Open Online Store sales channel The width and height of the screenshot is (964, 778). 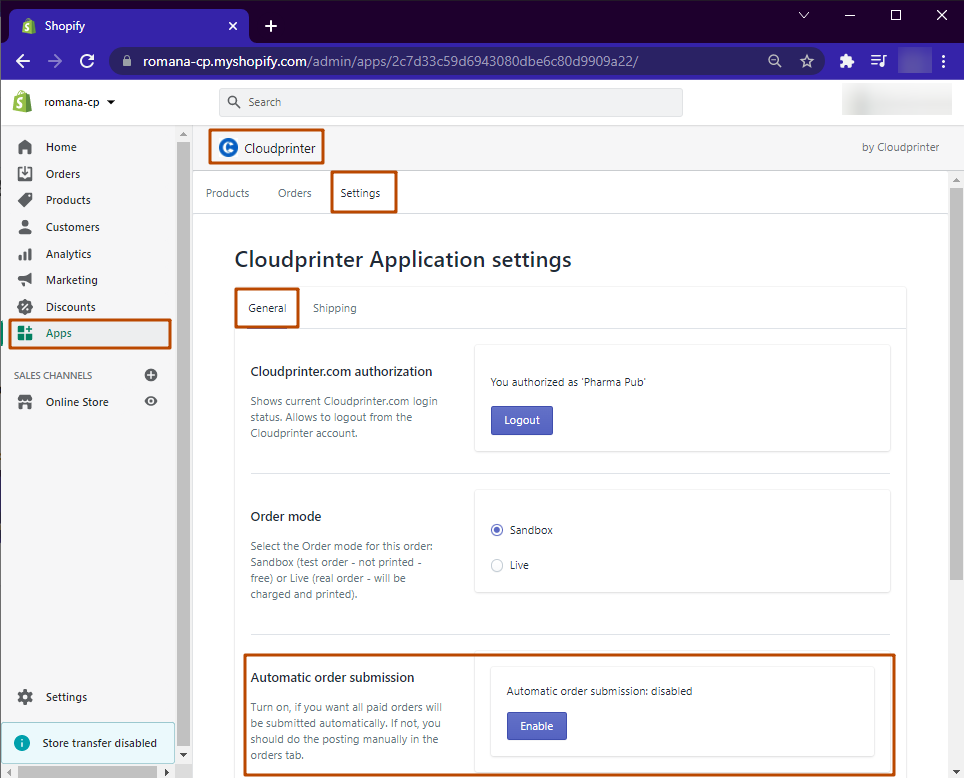pos(77,402)
